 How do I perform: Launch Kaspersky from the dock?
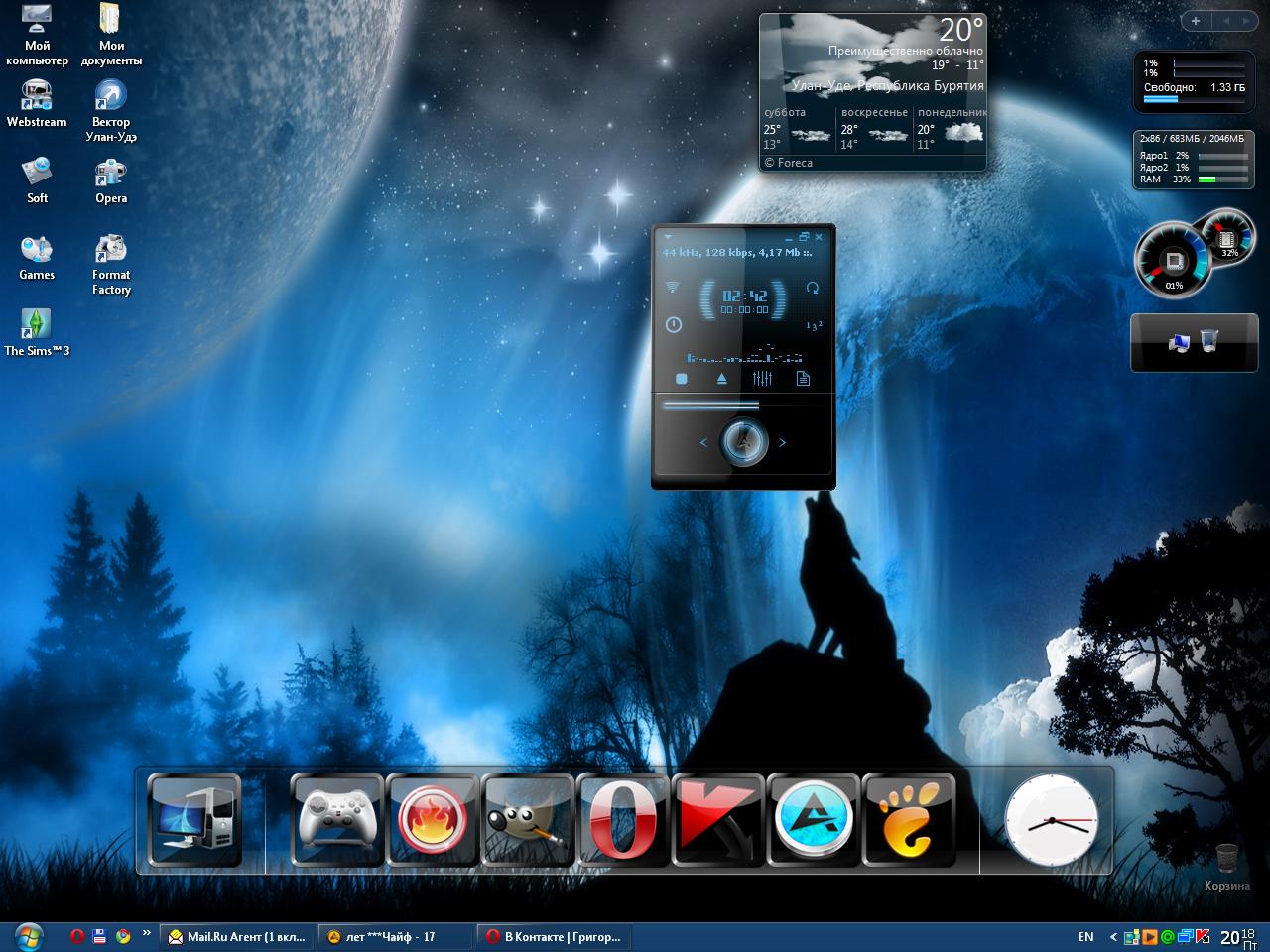(717, 820)
